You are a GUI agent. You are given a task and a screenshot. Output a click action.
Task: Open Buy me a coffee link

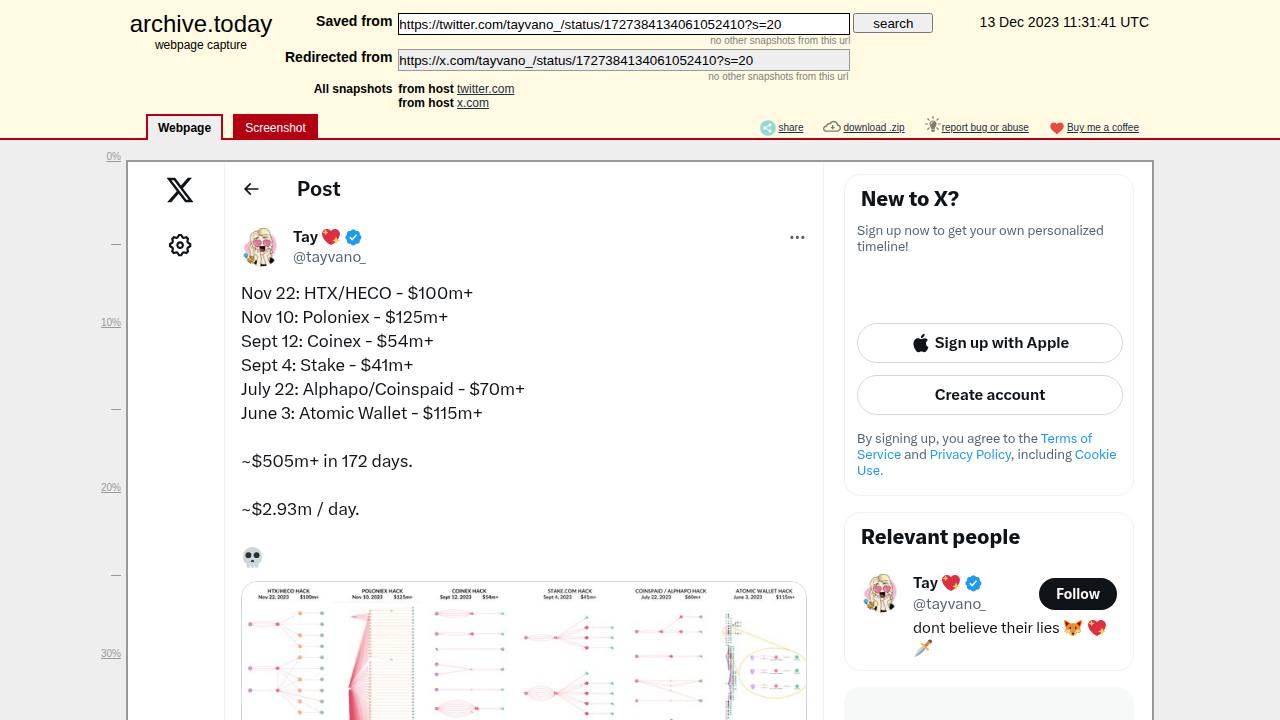(x=1103, y=128)
